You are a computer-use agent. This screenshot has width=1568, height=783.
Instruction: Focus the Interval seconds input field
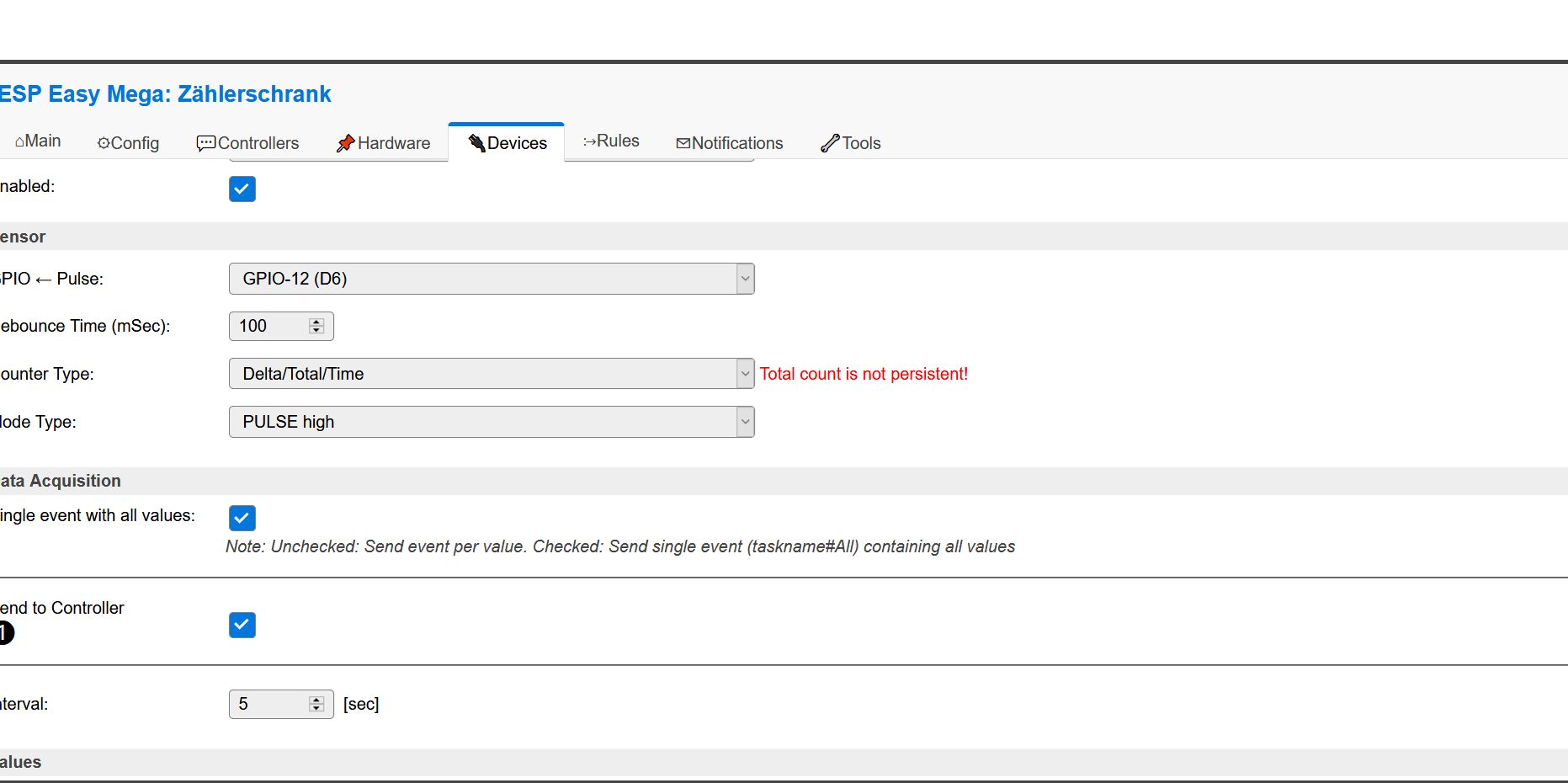pyautogui.click(x=281, y=704)
